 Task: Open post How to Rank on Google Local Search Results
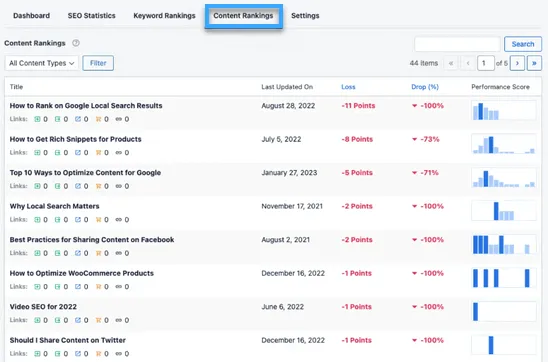tap(86, 106)
